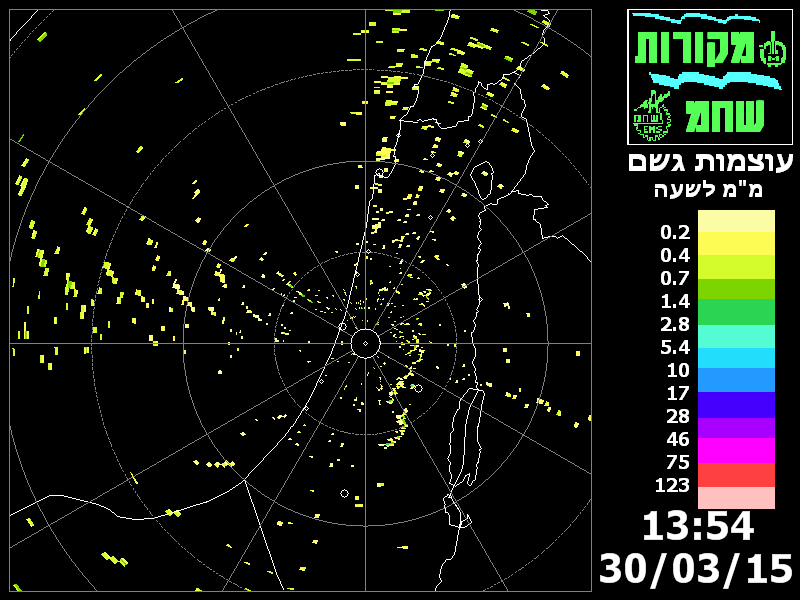Select the light pink legend band at bottom

736,497
